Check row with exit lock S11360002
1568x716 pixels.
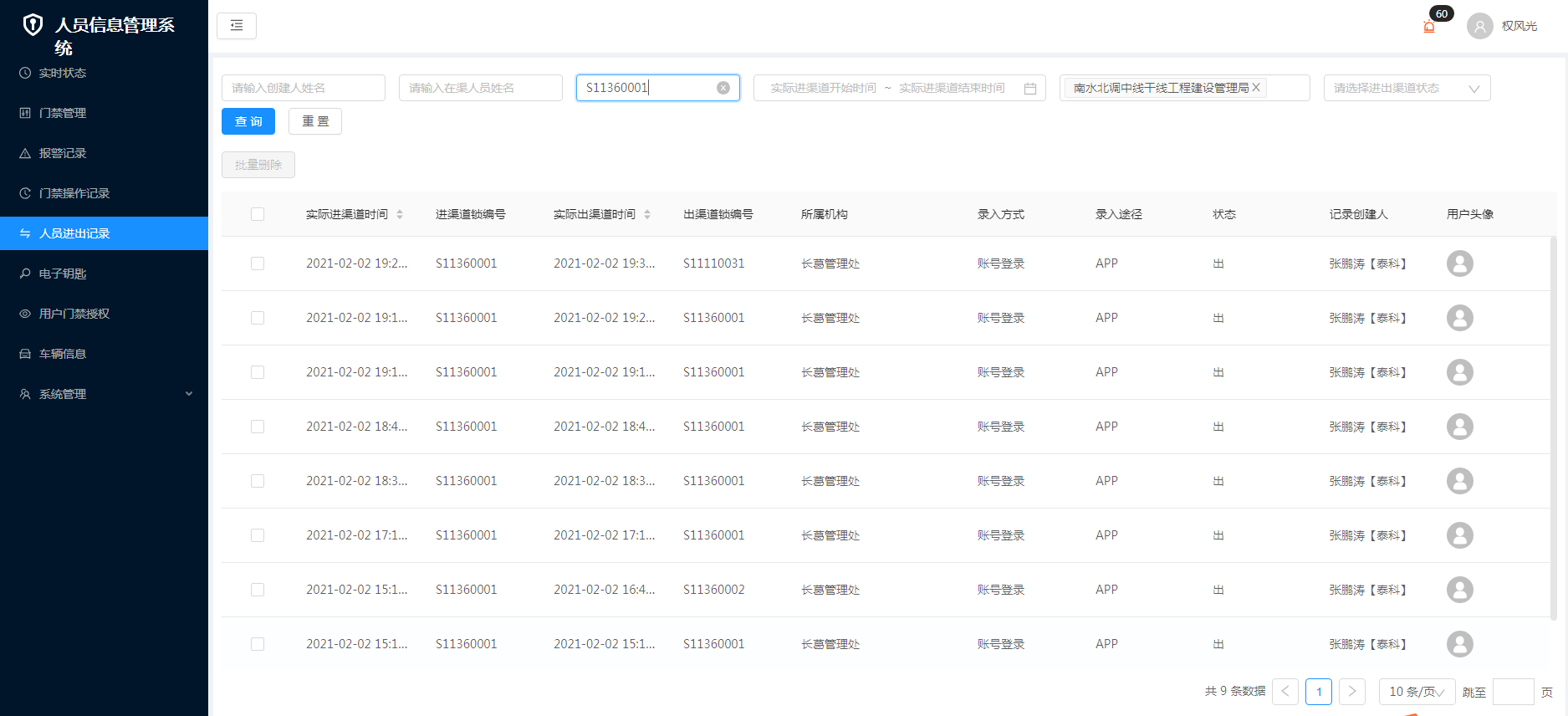point(258,590)
